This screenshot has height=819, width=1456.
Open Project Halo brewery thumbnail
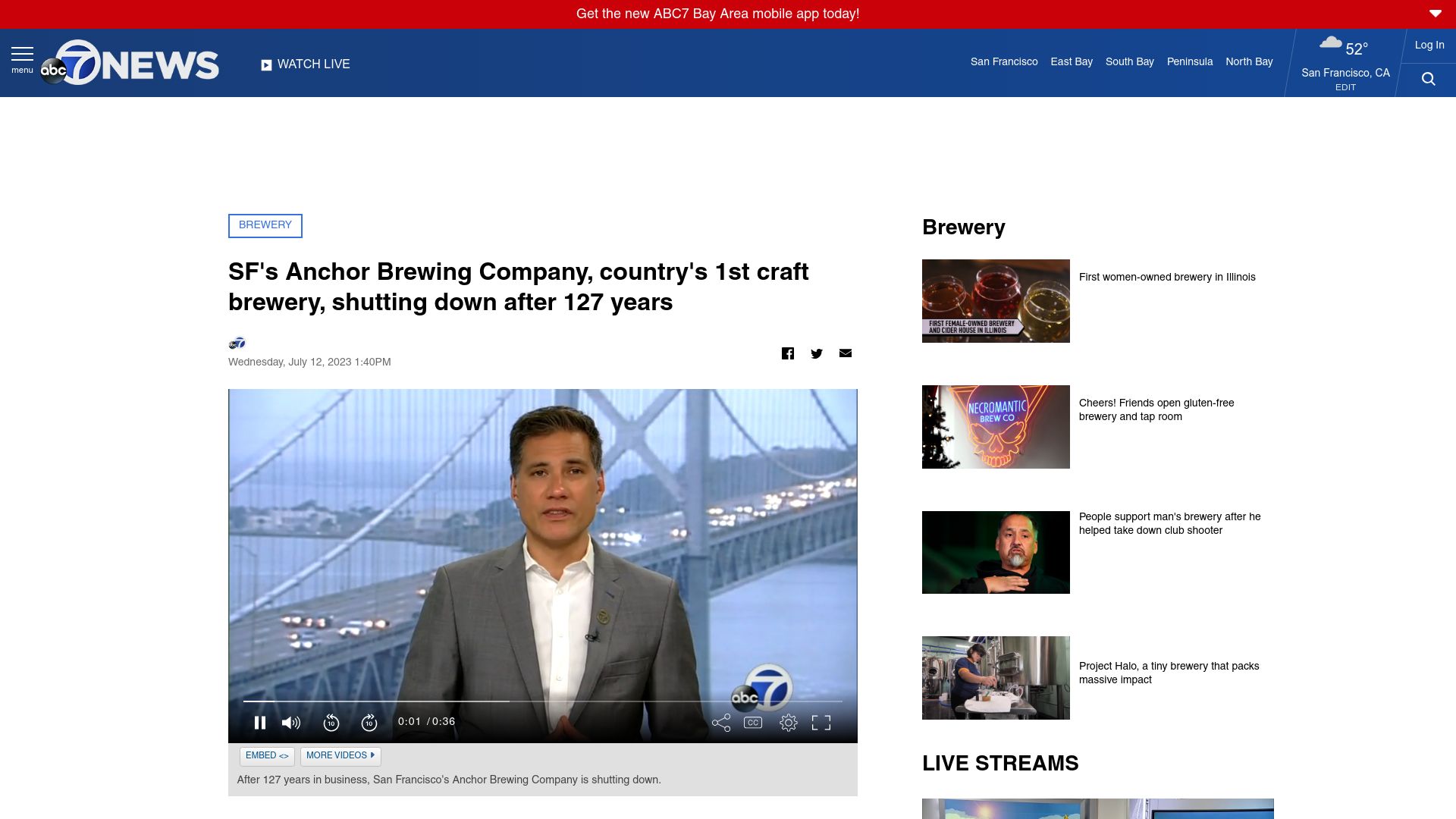pos(996,678)
